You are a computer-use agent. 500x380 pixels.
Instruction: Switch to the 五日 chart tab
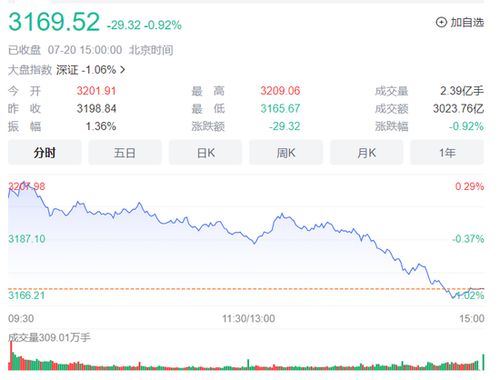pyautogui.click(x=125, y=153)
